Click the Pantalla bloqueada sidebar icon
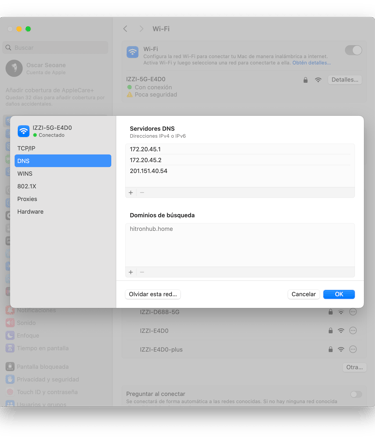375x440 pixels. [10, 367]
